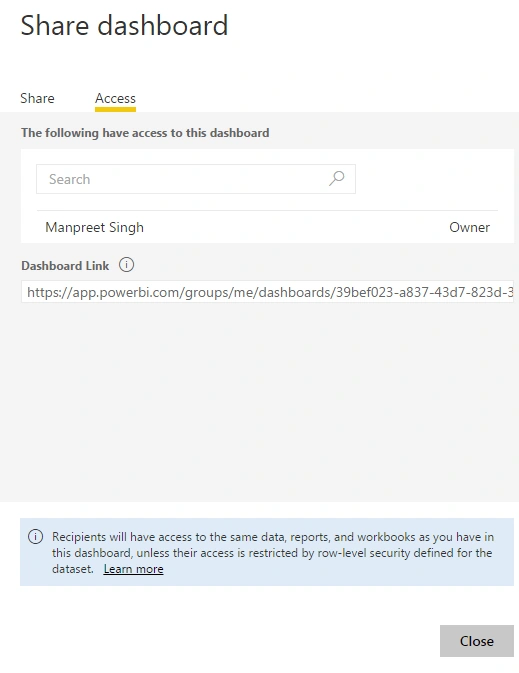Click the Dashboard Link label text
519x673 pixels.
(x=65, y=266)
